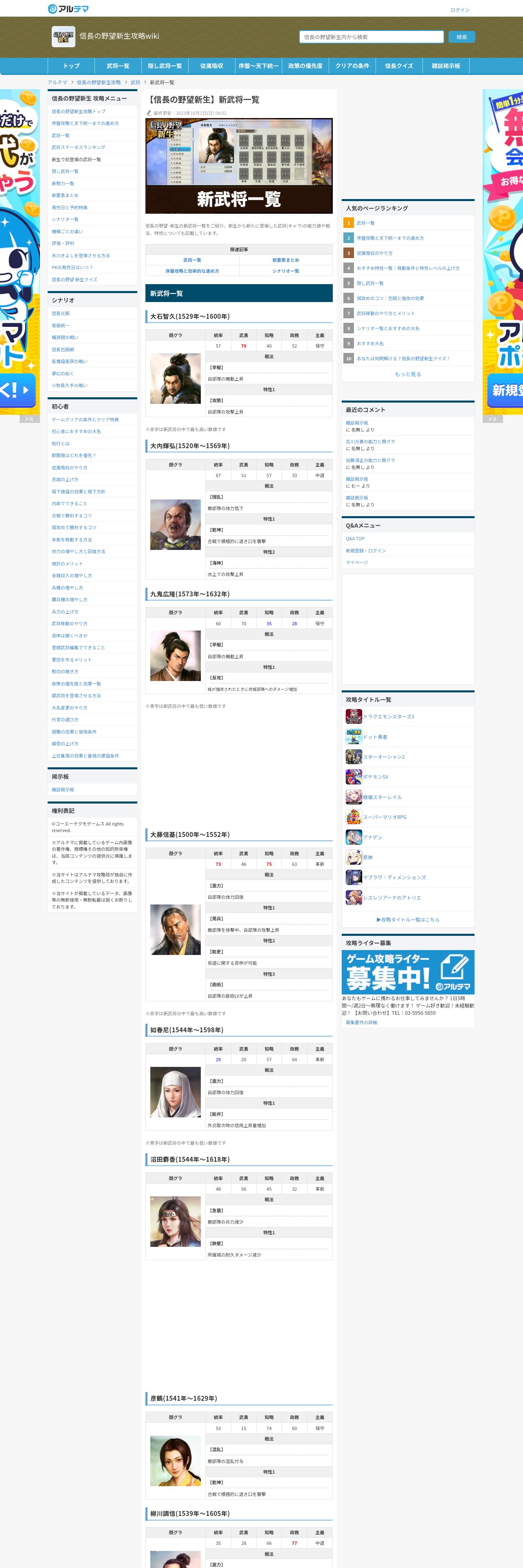This screenshot has width=523, height=1568.
Task: Open 信長元服 scenario link
Action: 61,313
